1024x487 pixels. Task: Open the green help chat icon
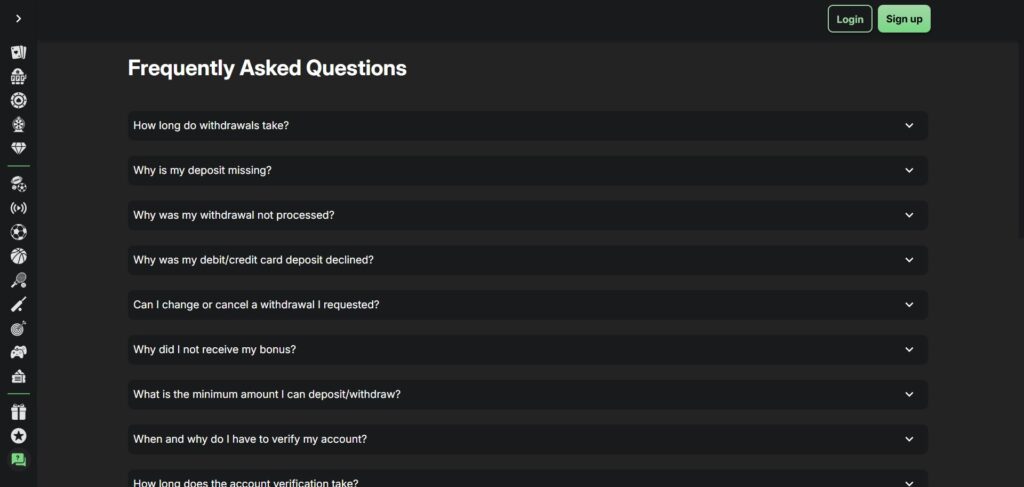point(18,459)
